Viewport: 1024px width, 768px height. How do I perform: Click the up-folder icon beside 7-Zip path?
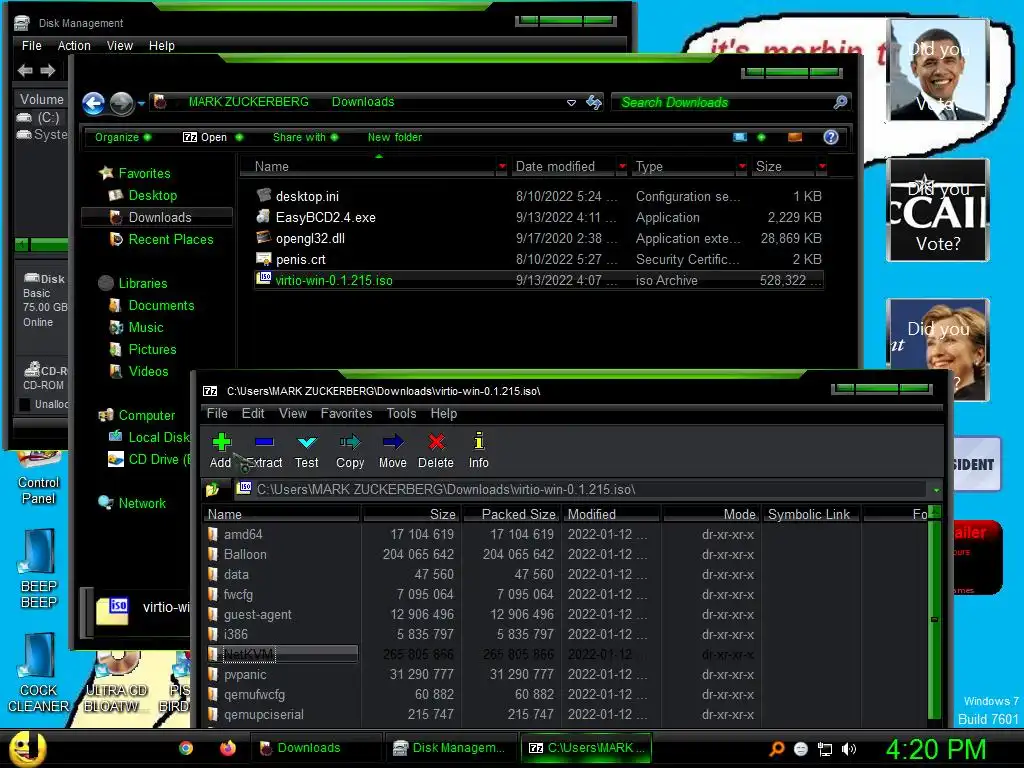pos(212,489)
